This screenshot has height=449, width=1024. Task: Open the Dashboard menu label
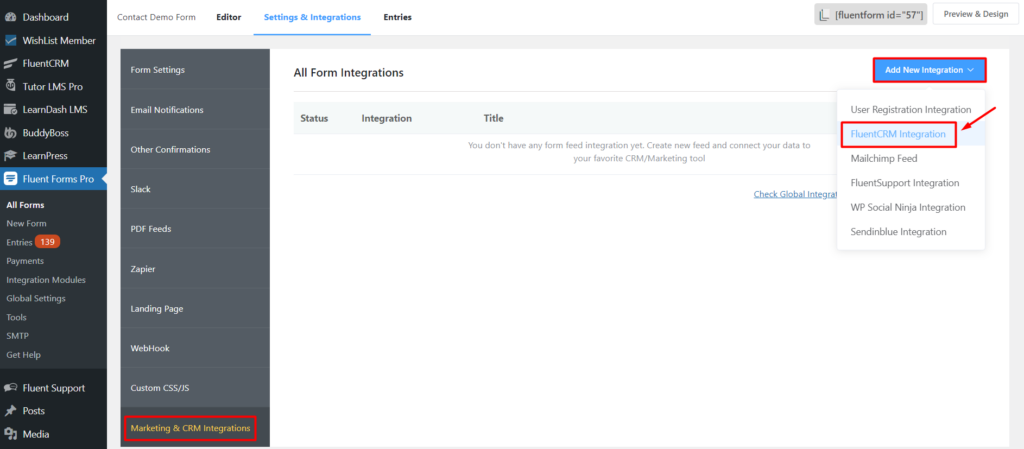click(48, 17)
